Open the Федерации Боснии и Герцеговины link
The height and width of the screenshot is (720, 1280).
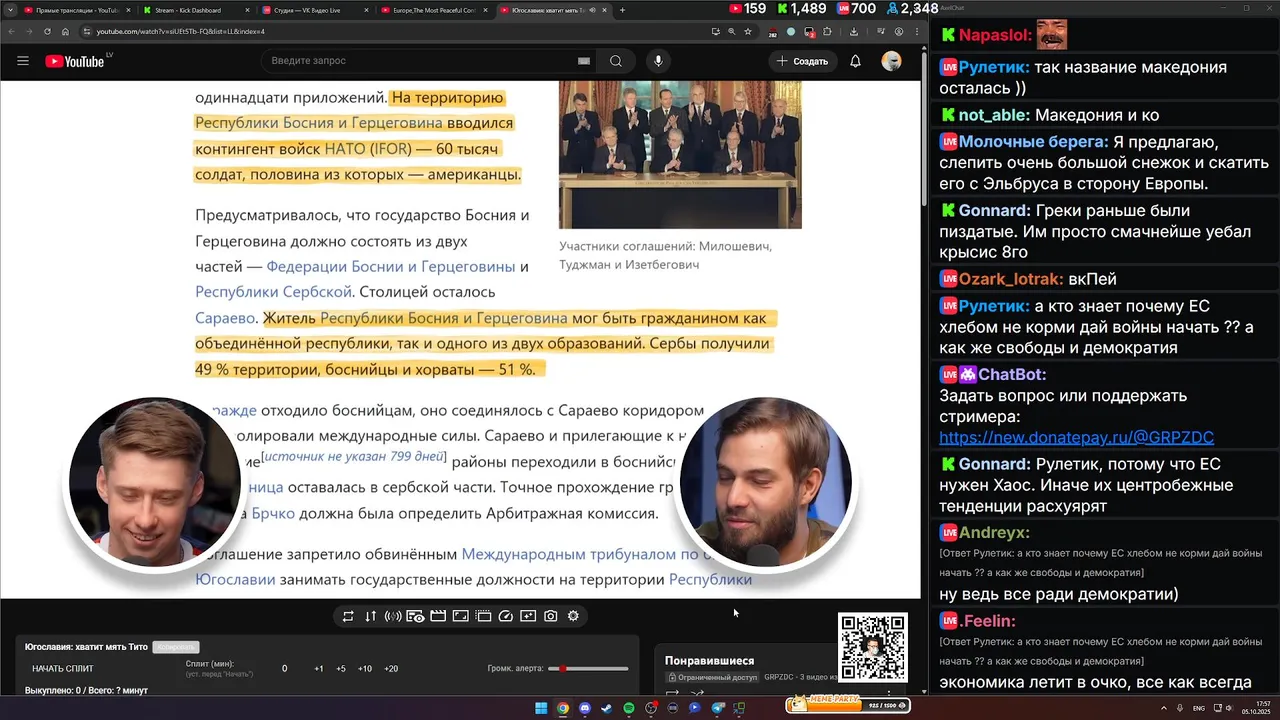click(x=391, y=266)
